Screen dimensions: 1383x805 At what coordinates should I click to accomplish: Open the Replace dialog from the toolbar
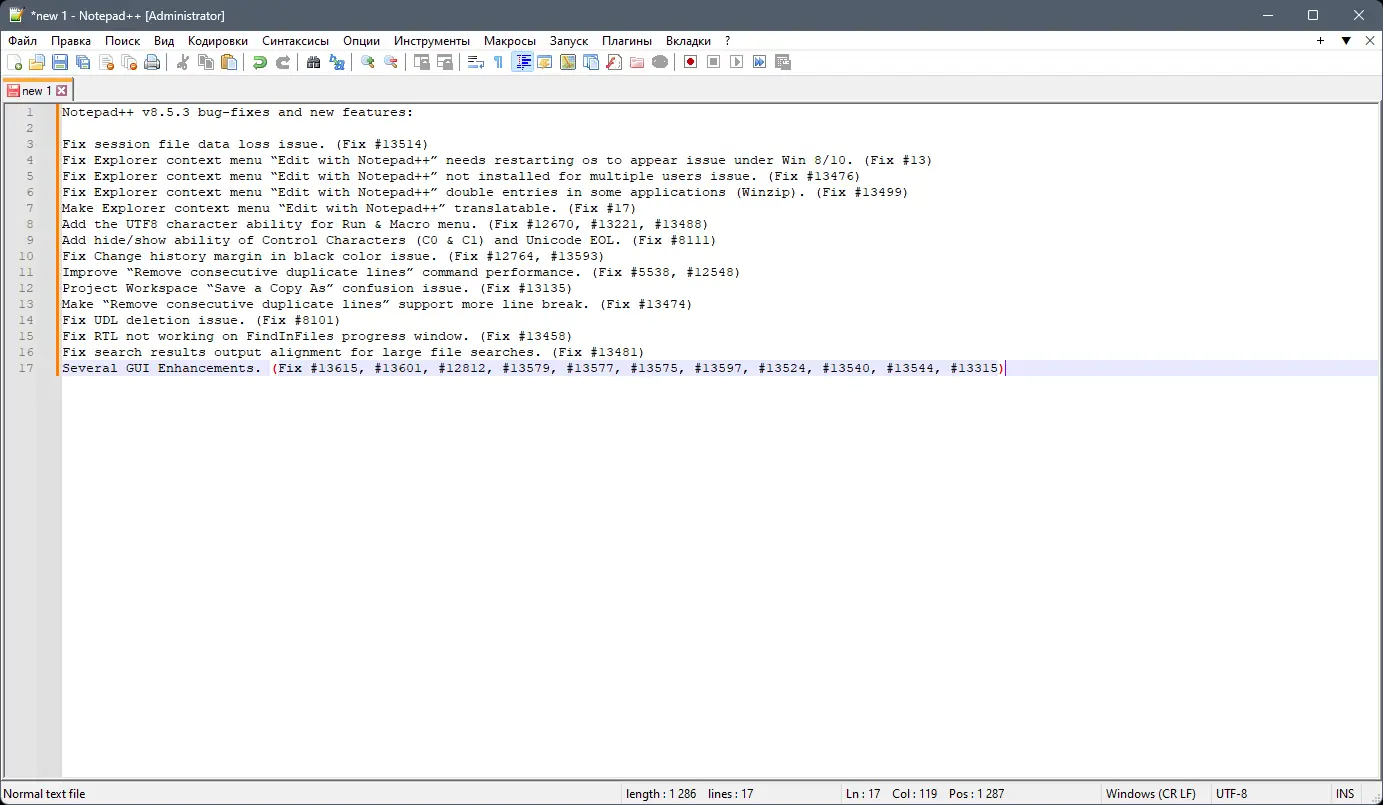coord(337,62)
